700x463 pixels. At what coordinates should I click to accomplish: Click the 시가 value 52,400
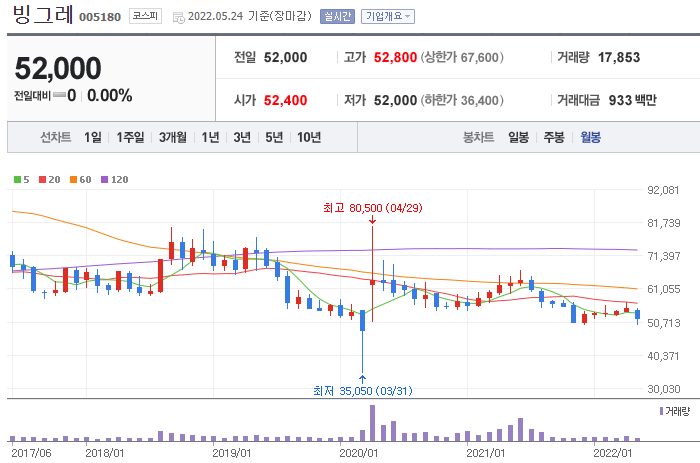[x=285, y=100]
